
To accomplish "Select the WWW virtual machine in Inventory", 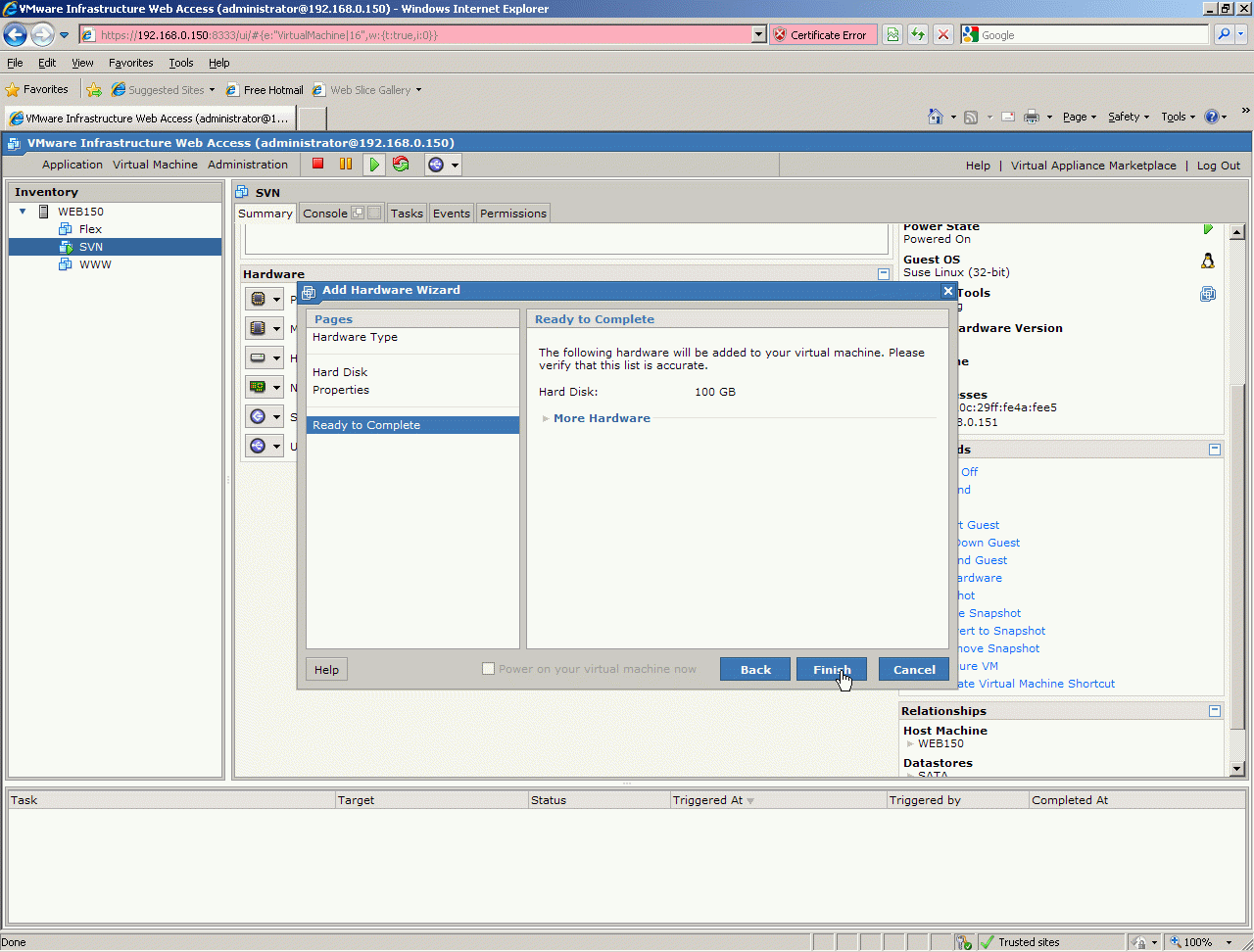I will pos(95,264).
